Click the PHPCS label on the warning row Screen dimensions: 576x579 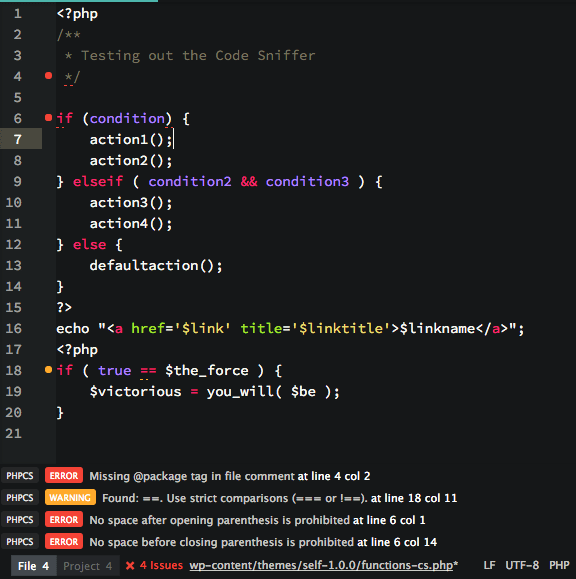click(20, 497)
